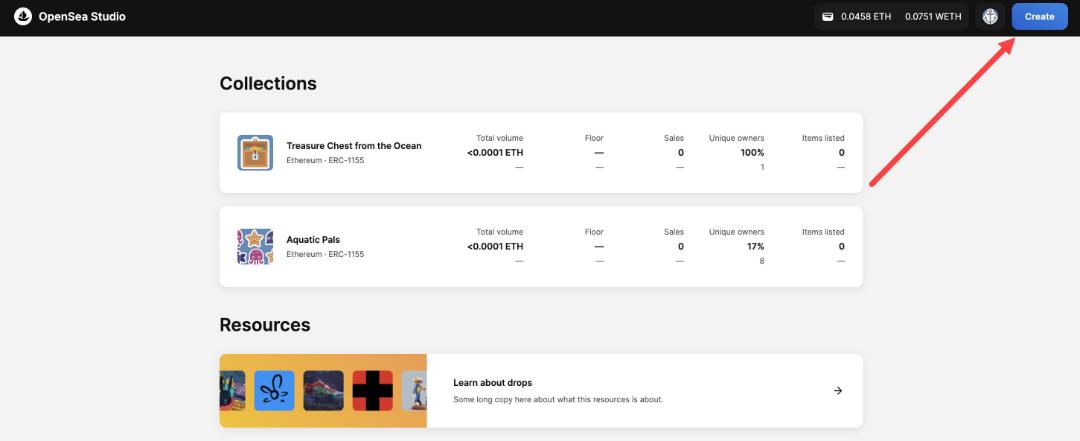Screen dimensions: 1080x441
Task: Click Treasure Chest Total volume value
Action: click(495, 153)
